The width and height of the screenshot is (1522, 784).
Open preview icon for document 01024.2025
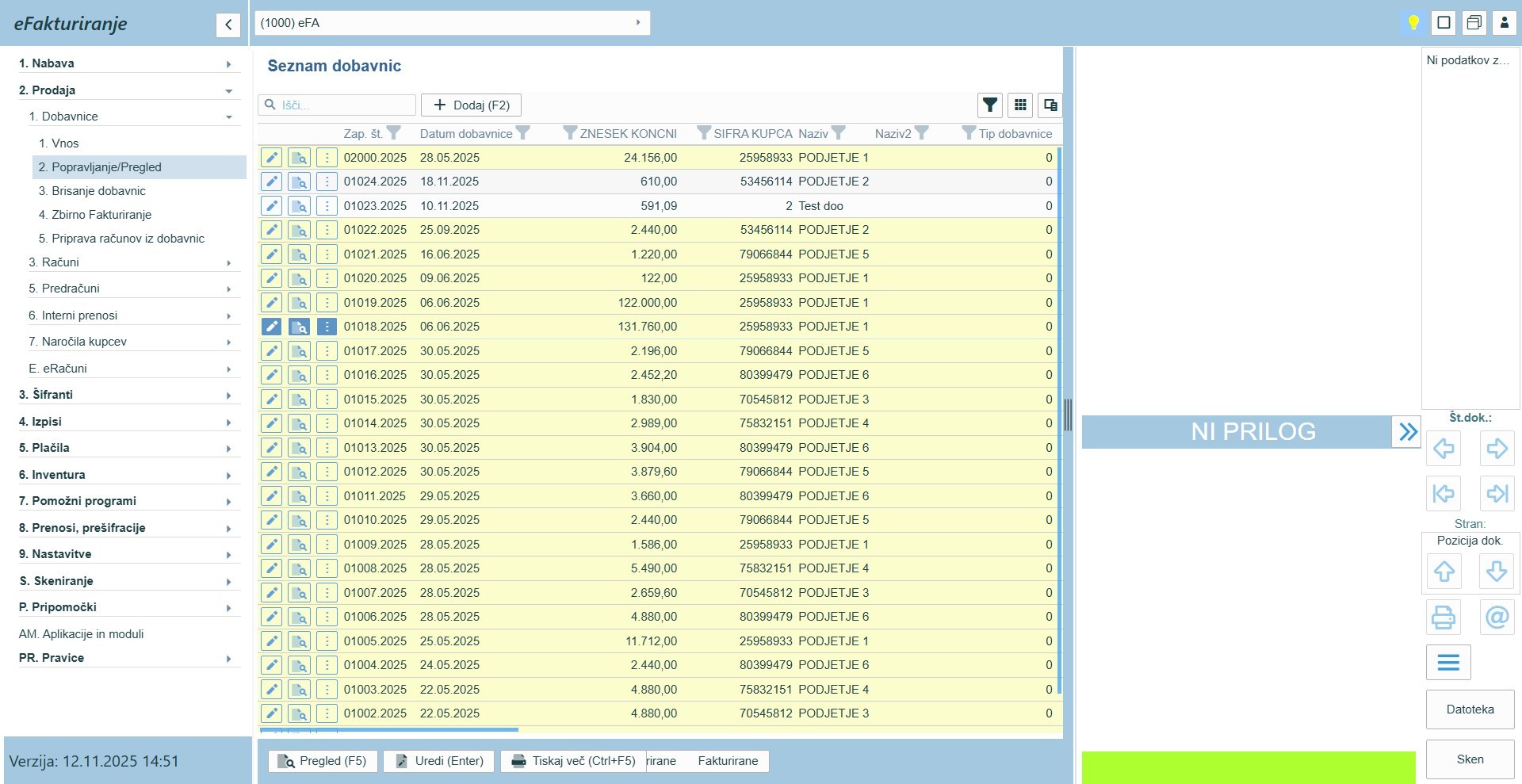point(299,182)
